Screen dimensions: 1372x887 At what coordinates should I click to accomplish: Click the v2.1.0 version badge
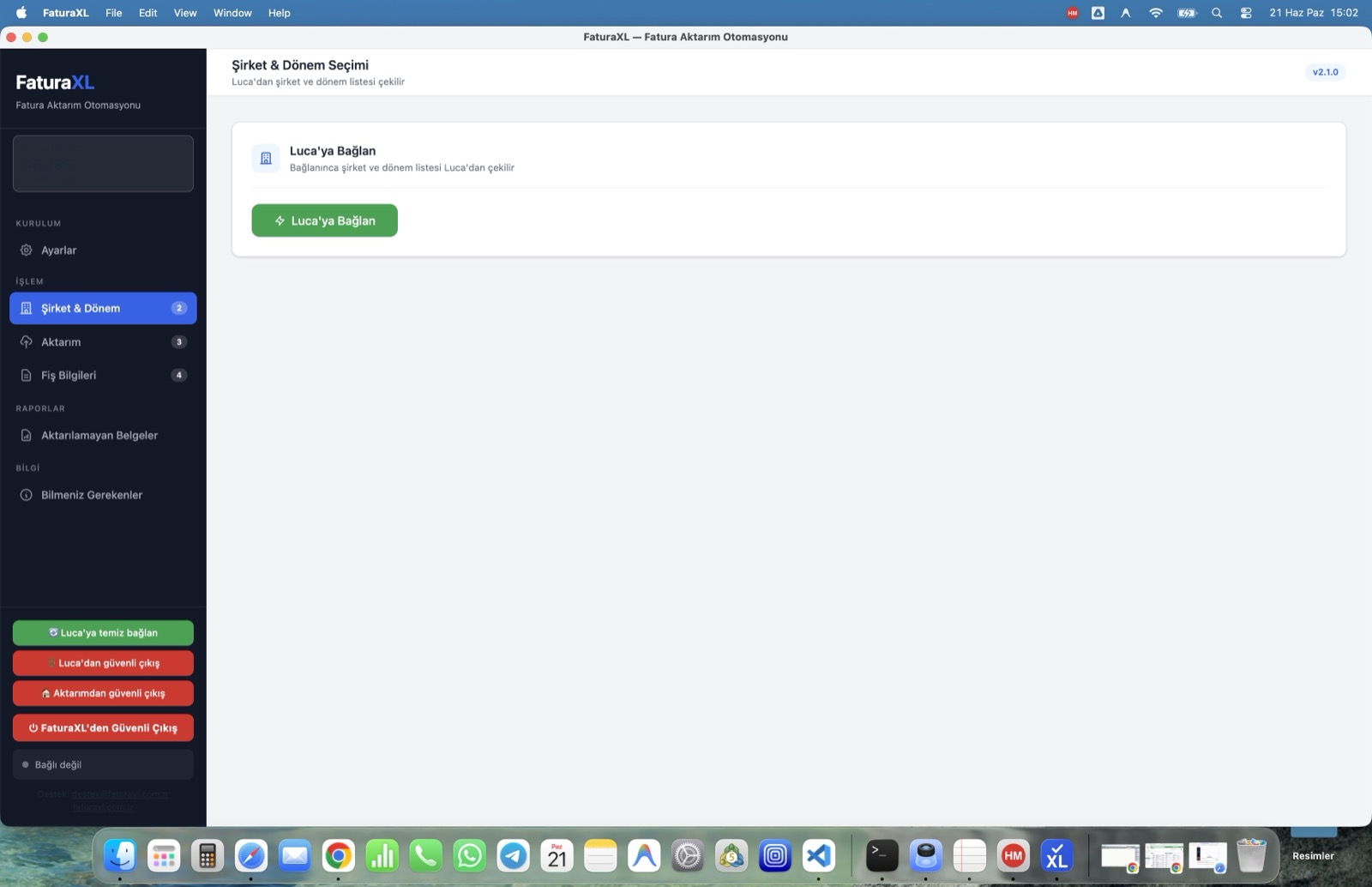tap(1325, 72)
